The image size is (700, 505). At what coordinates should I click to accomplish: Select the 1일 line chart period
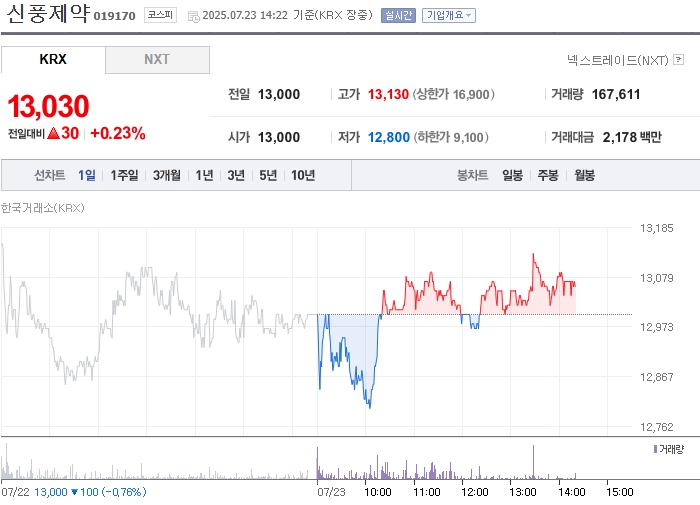point(87,175)
